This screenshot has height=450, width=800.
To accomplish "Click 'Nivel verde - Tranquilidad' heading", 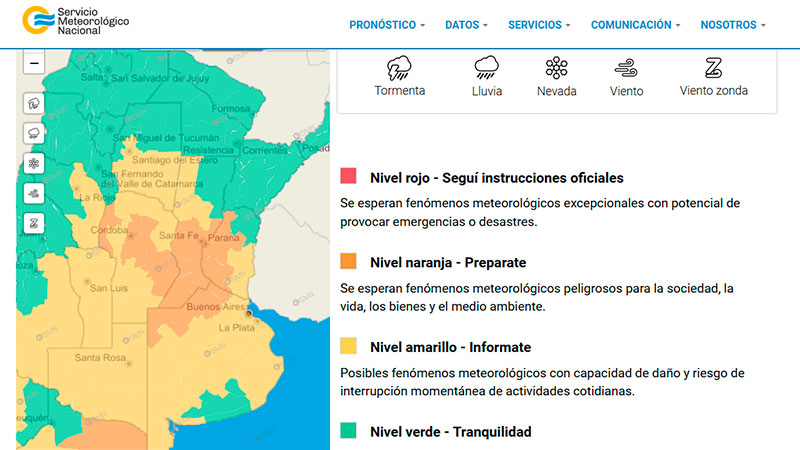I will tap(451, 432).
